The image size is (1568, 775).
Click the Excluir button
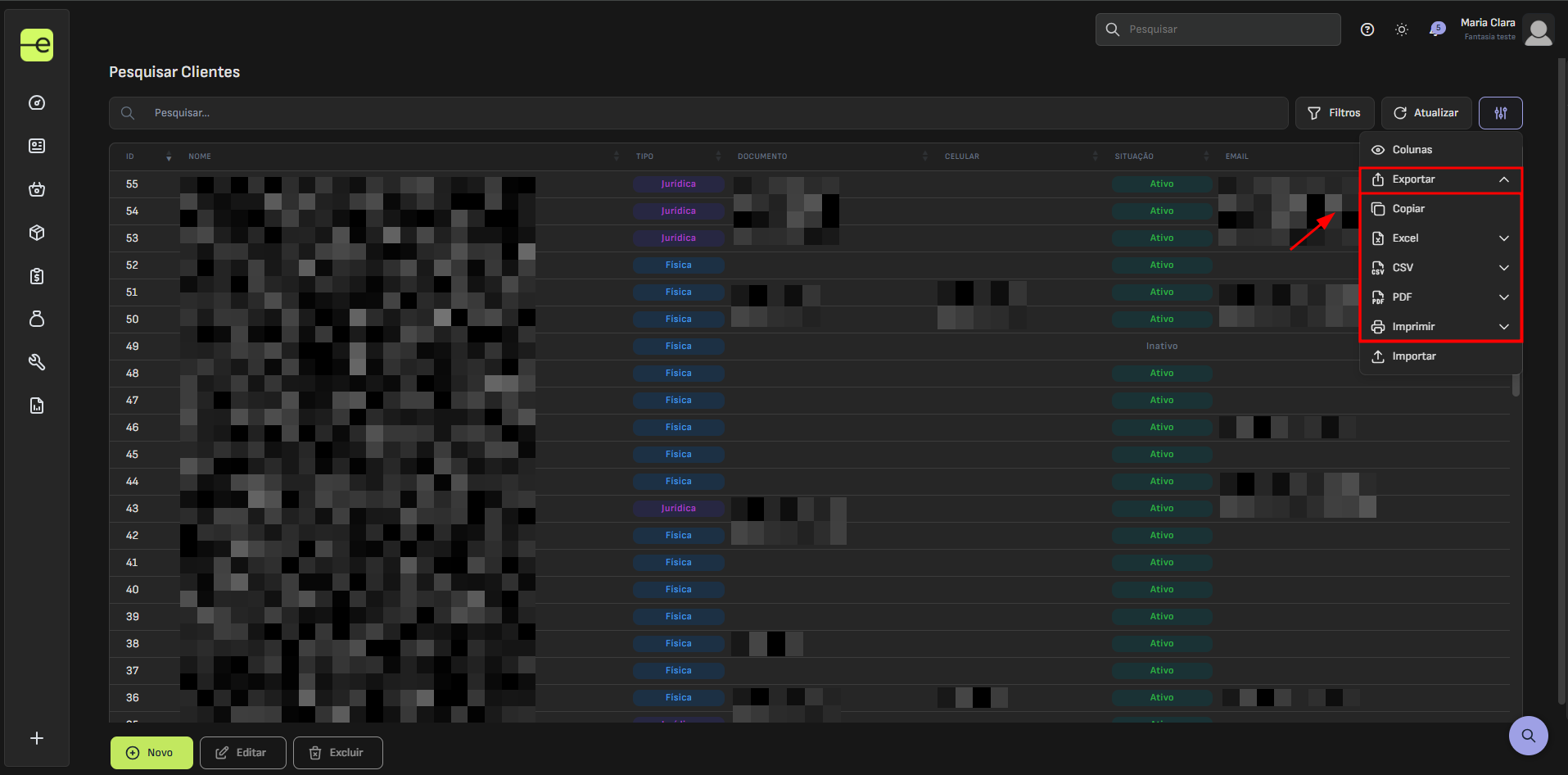(x=337, y=753)
